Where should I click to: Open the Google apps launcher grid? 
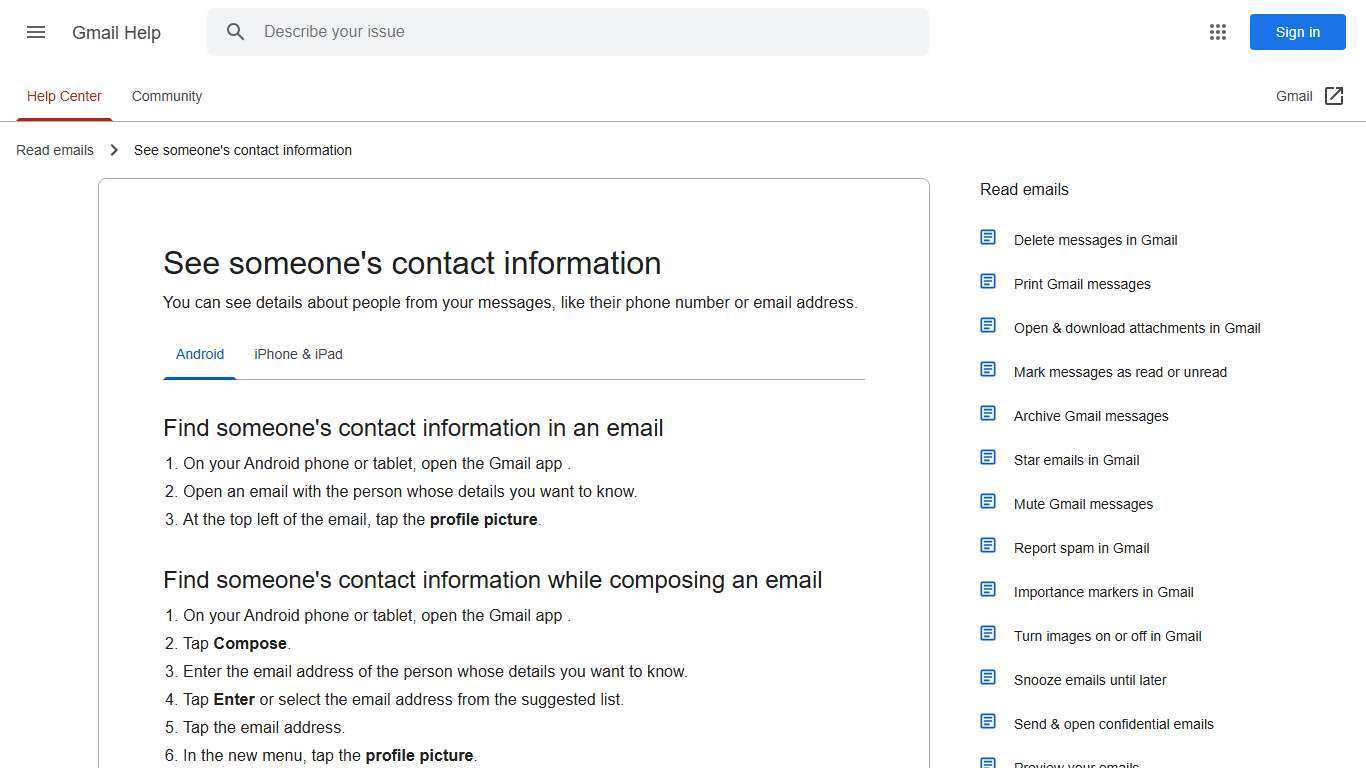(x=1218, y=32)
